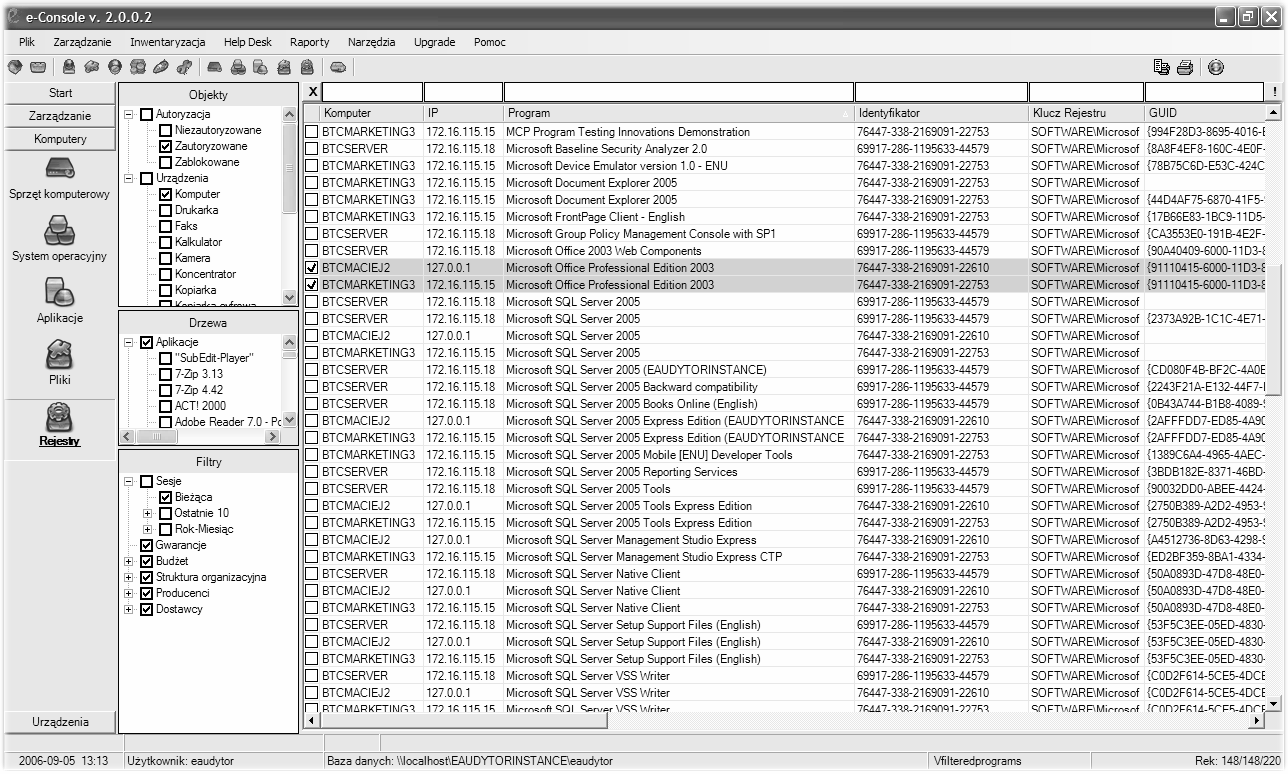Click the X clear-filter button above grid

pos(312,93)
